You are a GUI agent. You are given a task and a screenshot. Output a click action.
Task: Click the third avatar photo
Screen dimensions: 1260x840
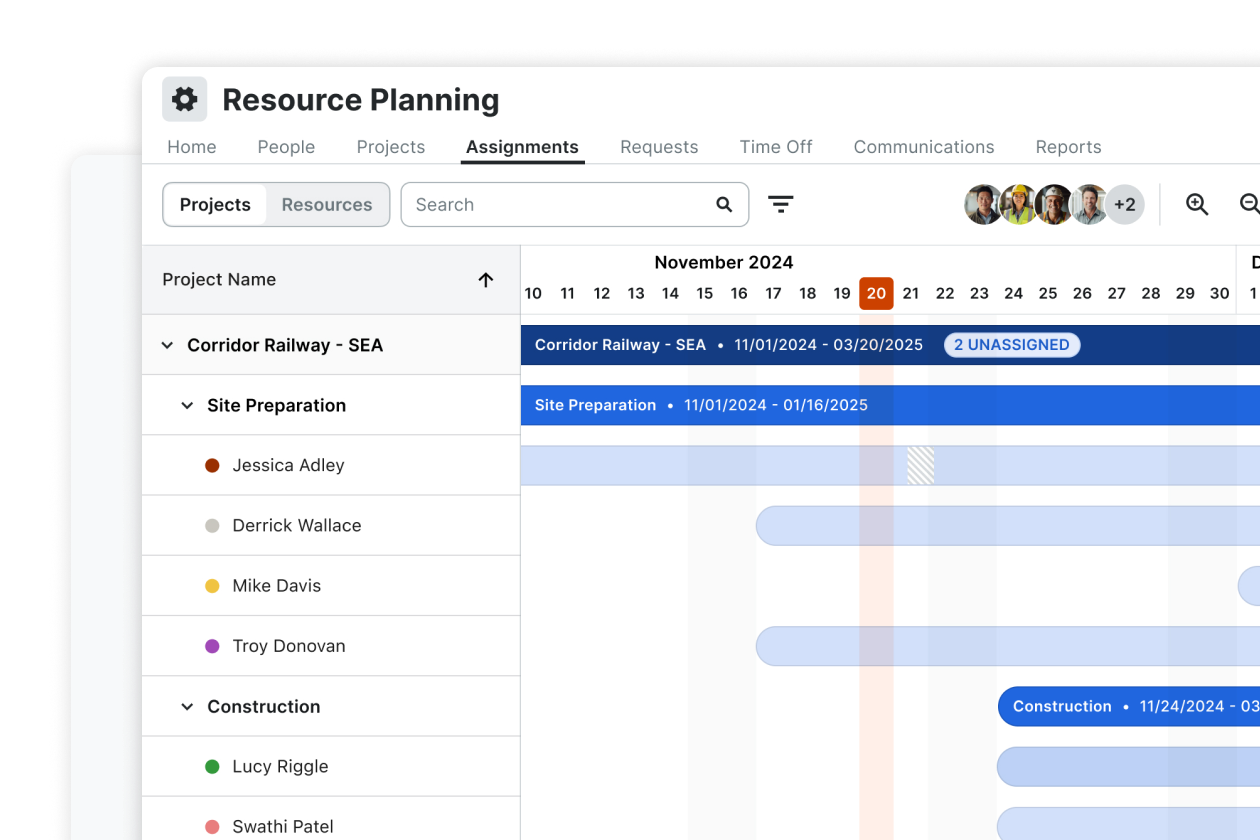[1053, 205]
